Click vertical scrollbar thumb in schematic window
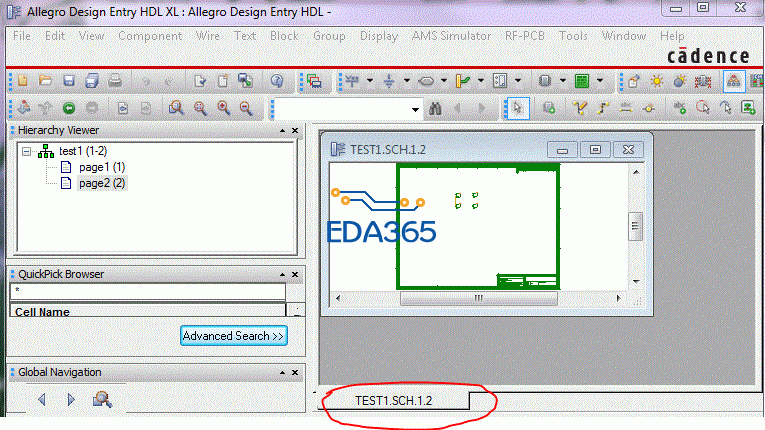Screen dimensions: 765x430 pos(635,226)
